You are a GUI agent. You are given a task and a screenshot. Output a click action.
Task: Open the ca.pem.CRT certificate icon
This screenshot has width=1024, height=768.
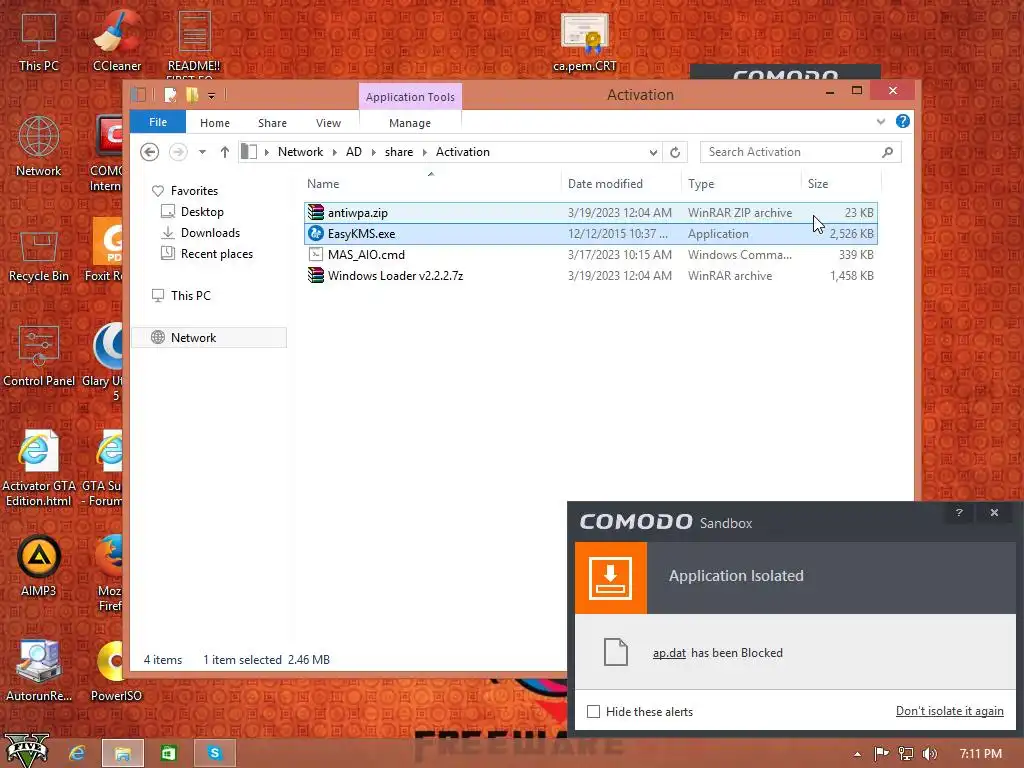584,42
